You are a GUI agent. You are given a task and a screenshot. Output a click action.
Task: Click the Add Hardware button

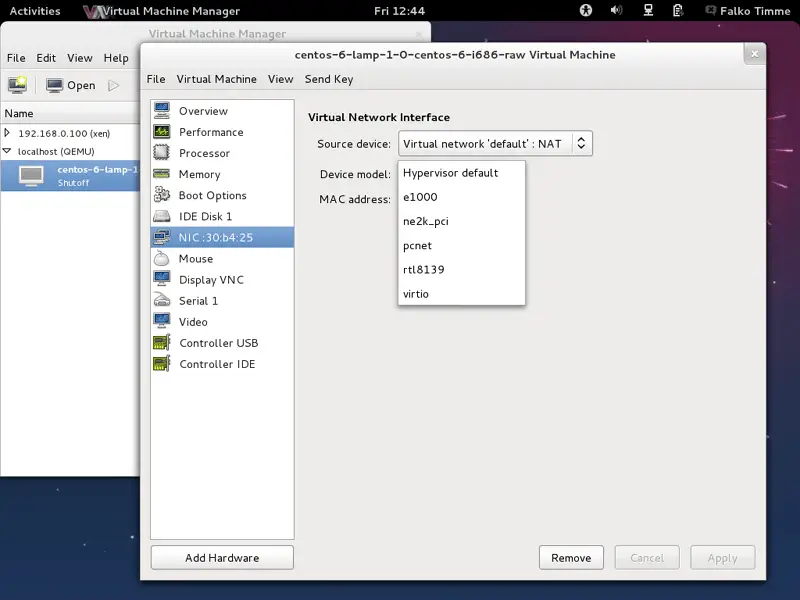coord(222,558)
